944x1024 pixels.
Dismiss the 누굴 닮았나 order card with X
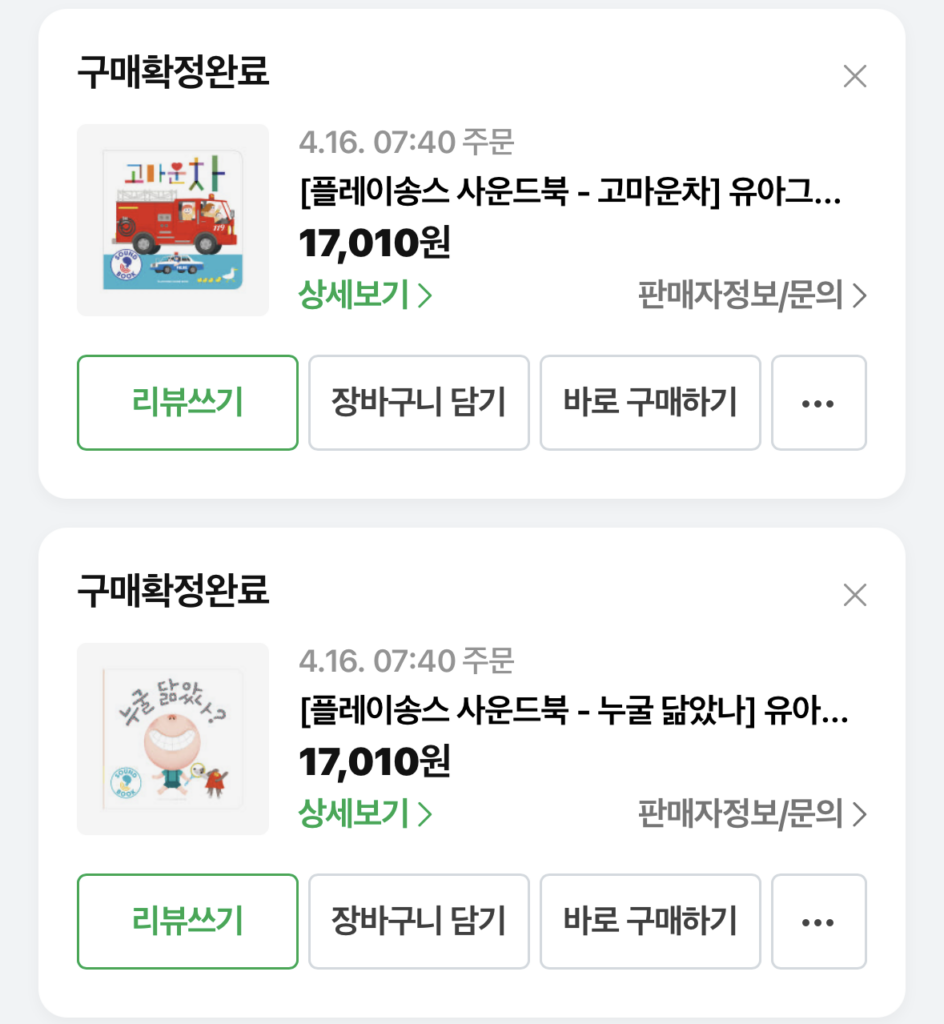click(x=855, y=595)
